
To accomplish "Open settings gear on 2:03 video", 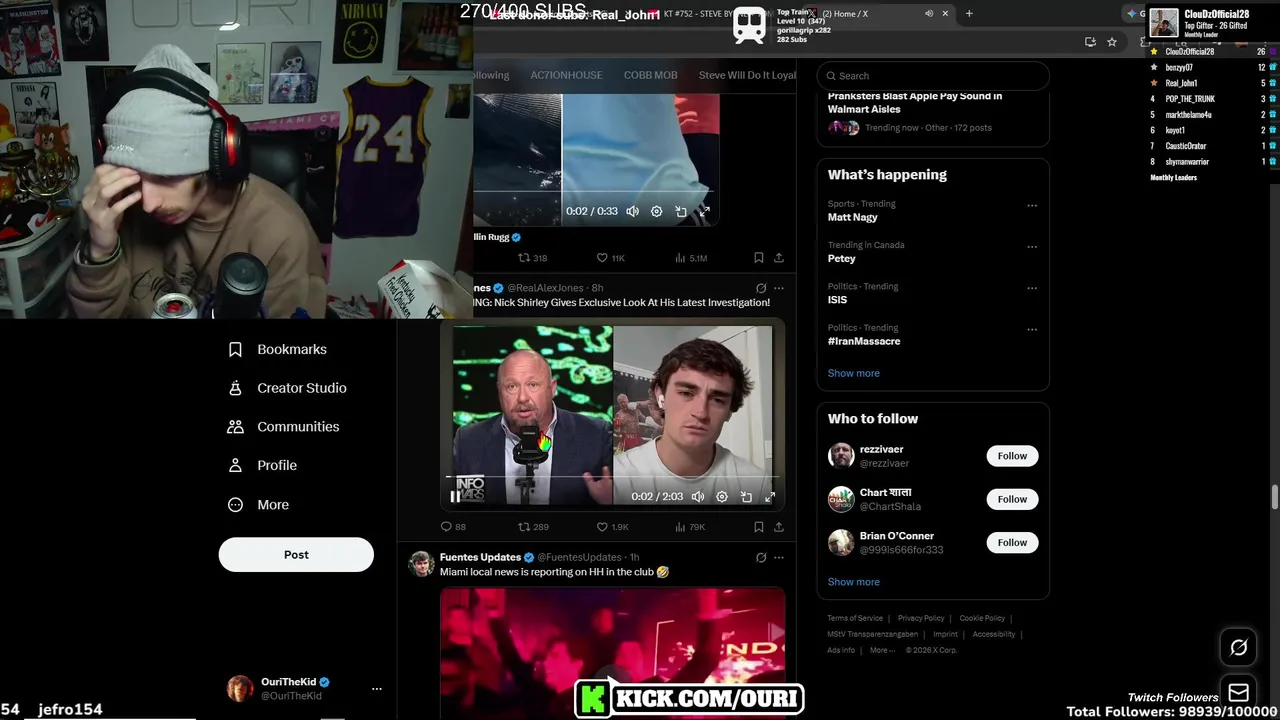I will (722, 497).
